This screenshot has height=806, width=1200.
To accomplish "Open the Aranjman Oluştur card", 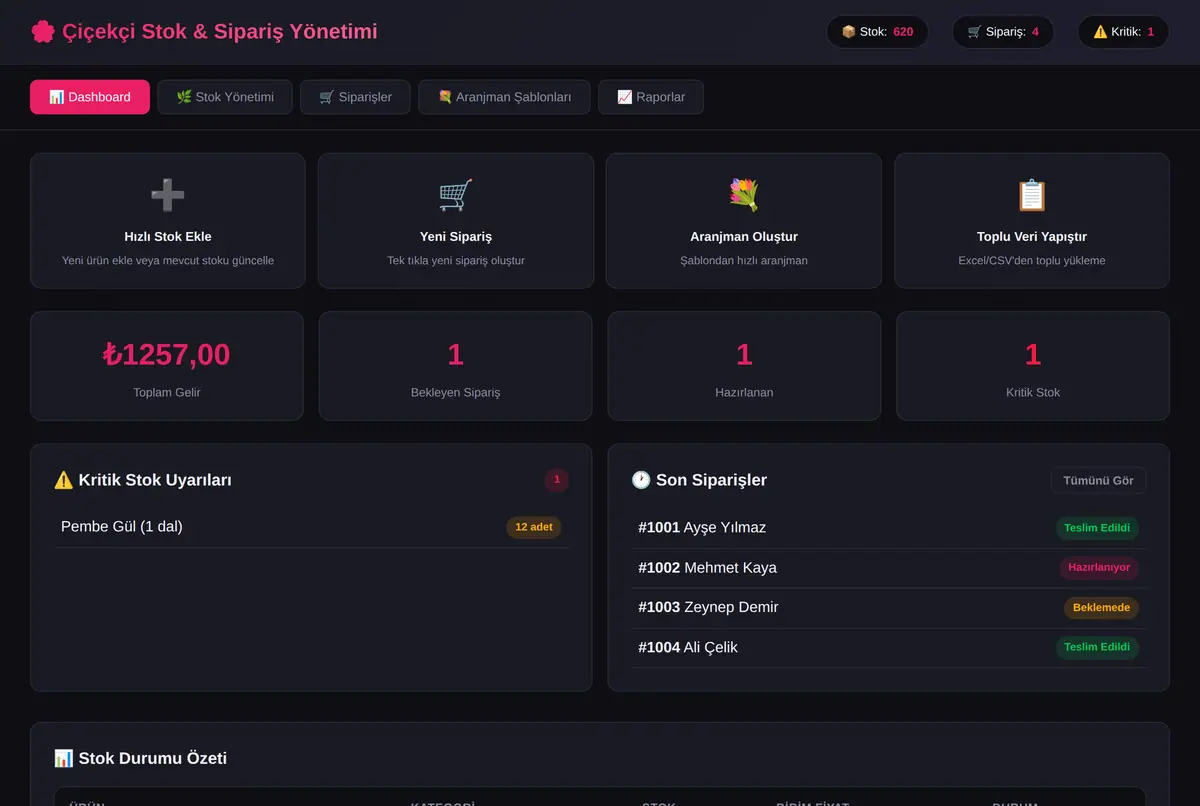I will pyautogui.click(x=744, y=220).
